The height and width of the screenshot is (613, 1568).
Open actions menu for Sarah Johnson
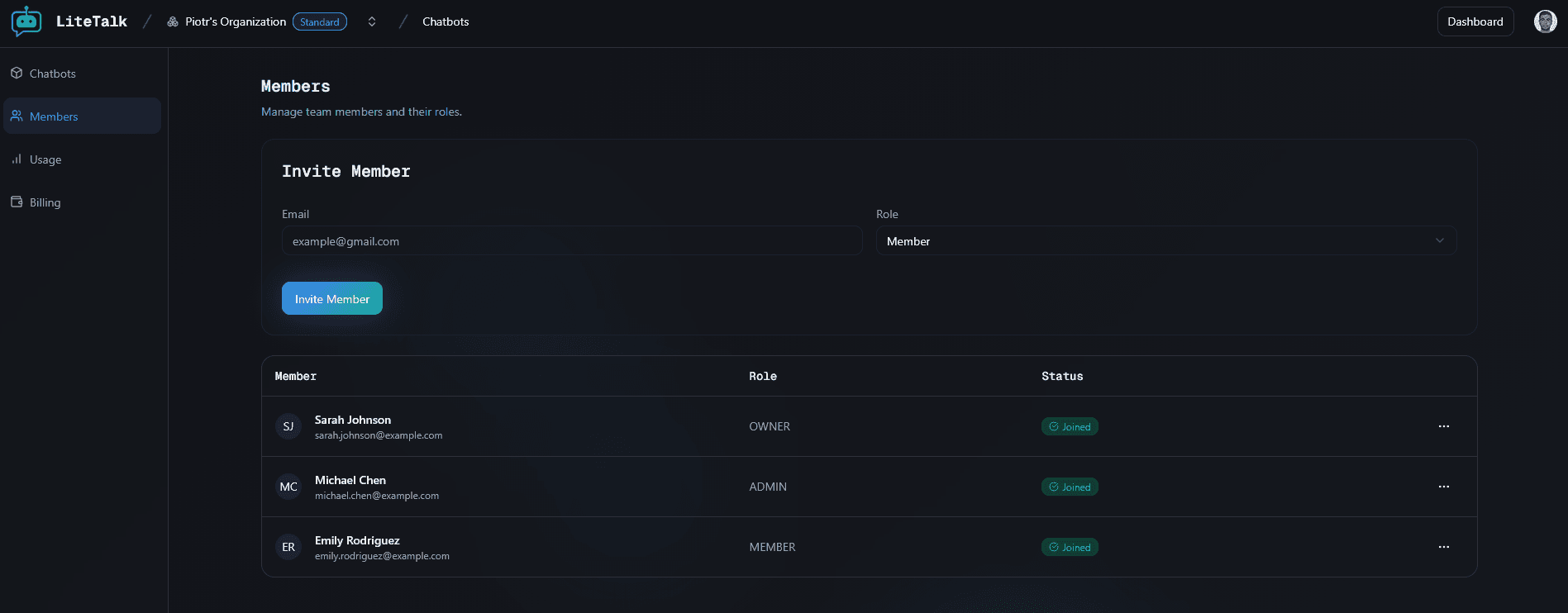tap(1443, 426)
